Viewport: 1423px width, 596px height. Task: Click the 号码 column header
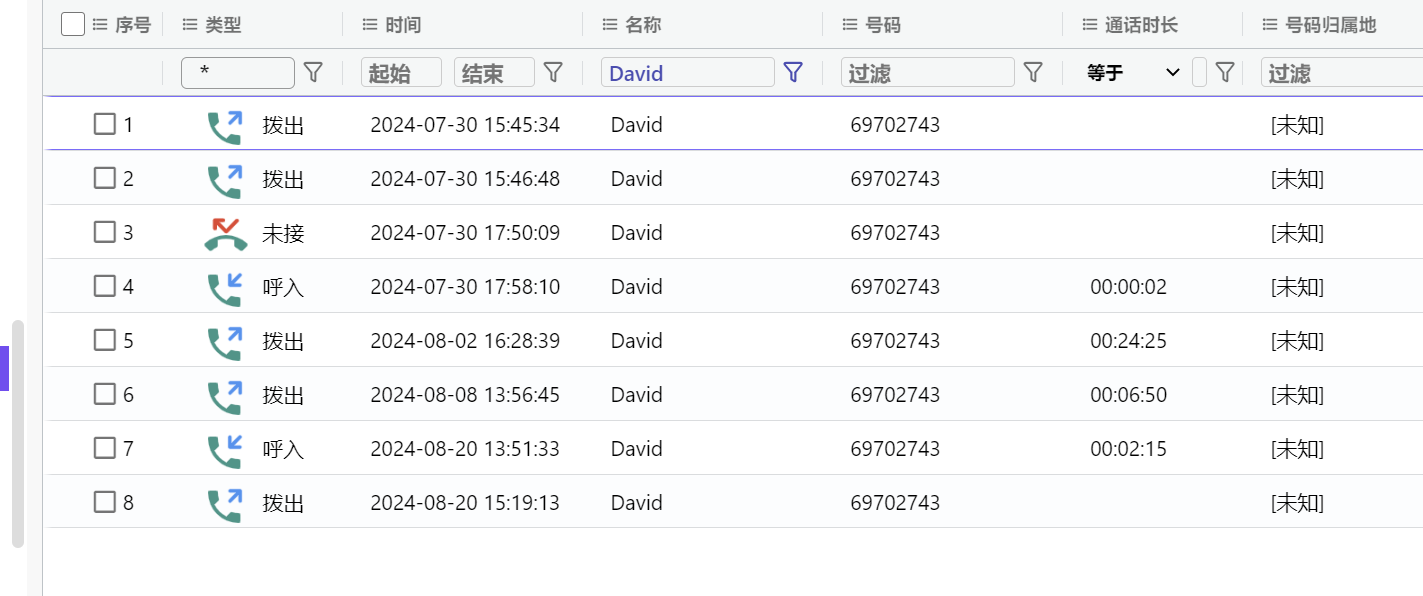click(882, 25)
